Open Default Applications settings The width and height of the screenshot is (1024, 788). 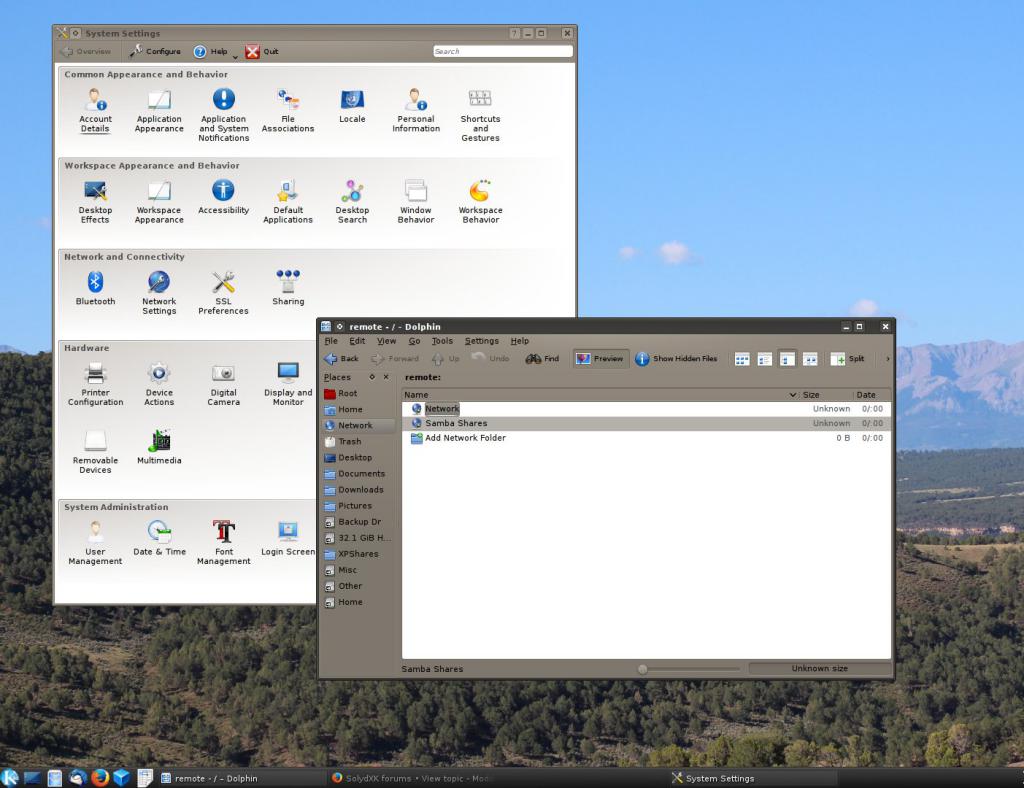click(288, 202)
